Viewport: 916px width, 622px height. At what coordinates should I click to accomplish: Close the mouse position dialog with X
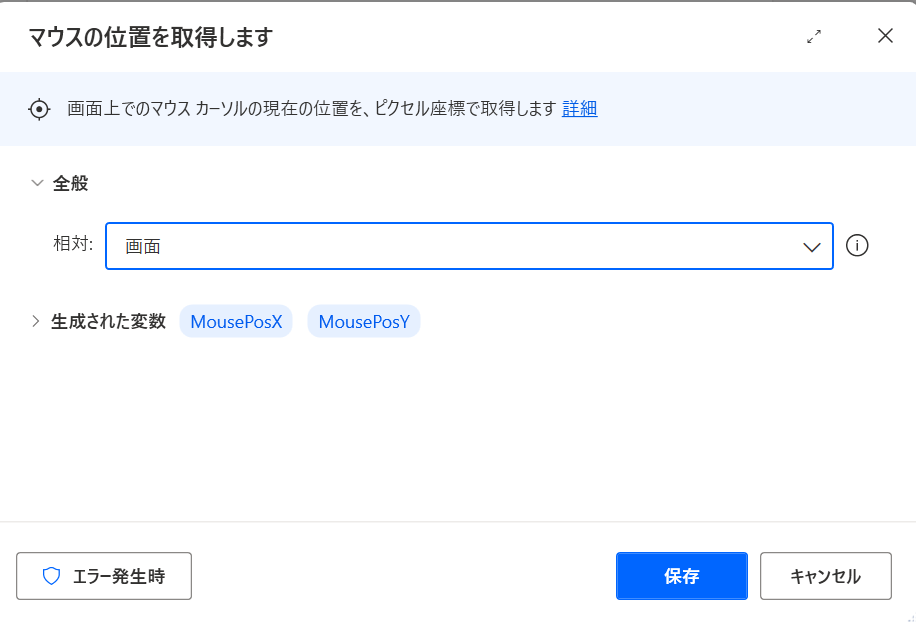point(885,36)
